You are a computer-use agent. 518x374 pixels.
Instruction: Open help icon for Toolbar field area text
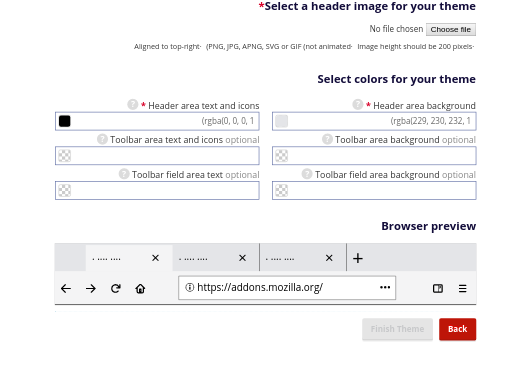124,174
